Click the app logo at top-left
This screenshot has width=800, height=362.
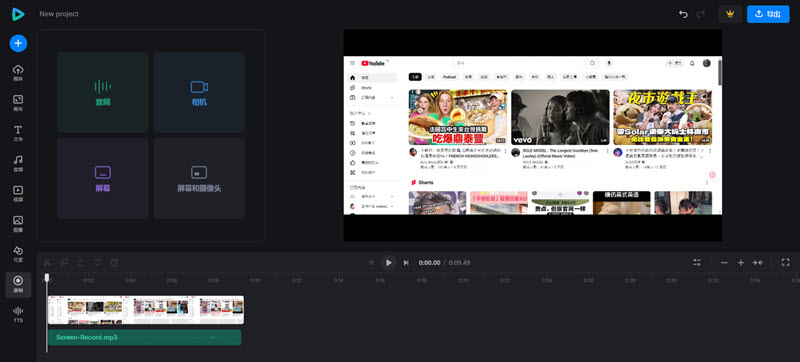tap(18, 14)
